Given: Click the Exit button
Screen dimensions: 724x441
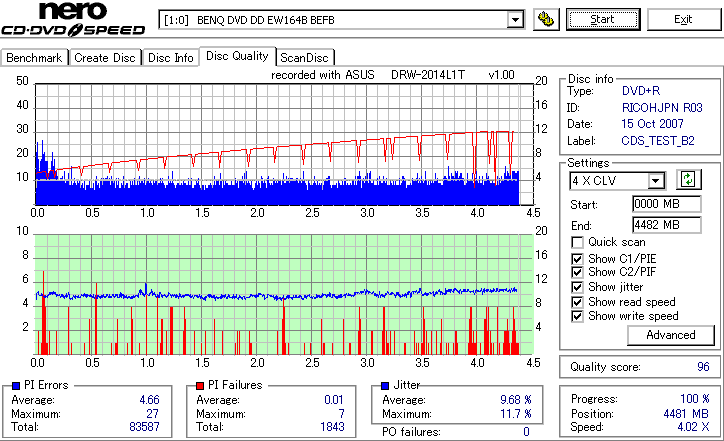Looking at the screenshot, I should click(683, 19).
